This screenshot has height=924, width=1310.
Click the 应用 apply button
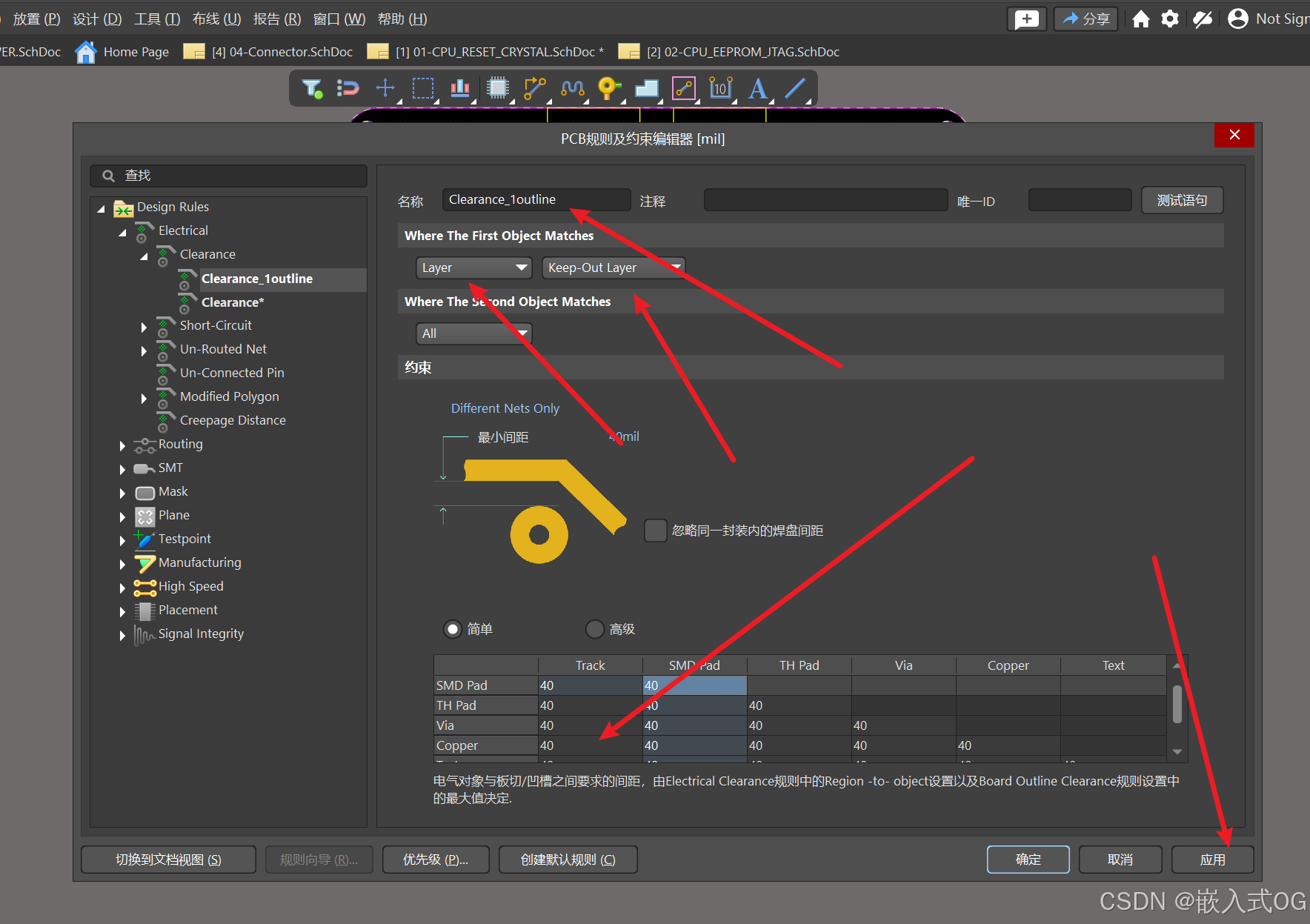point(1213,860)
